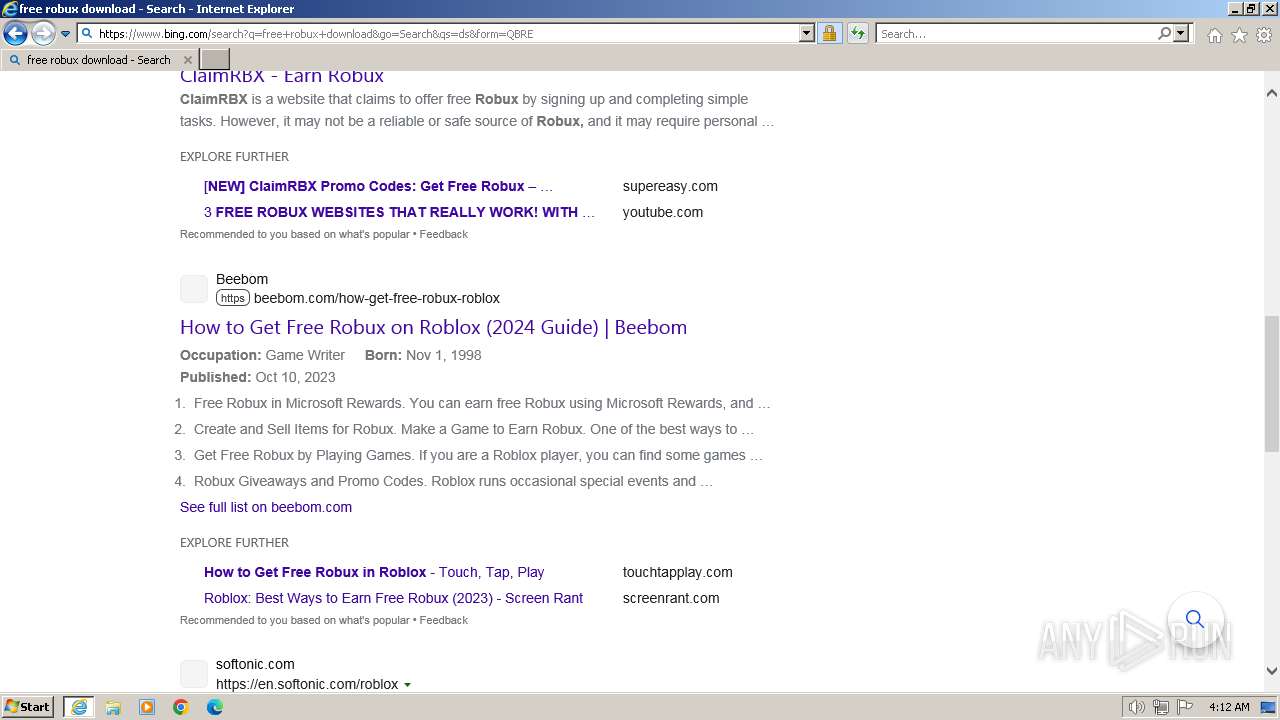Click the browser Forward arrow button

[x=43, y=34]
